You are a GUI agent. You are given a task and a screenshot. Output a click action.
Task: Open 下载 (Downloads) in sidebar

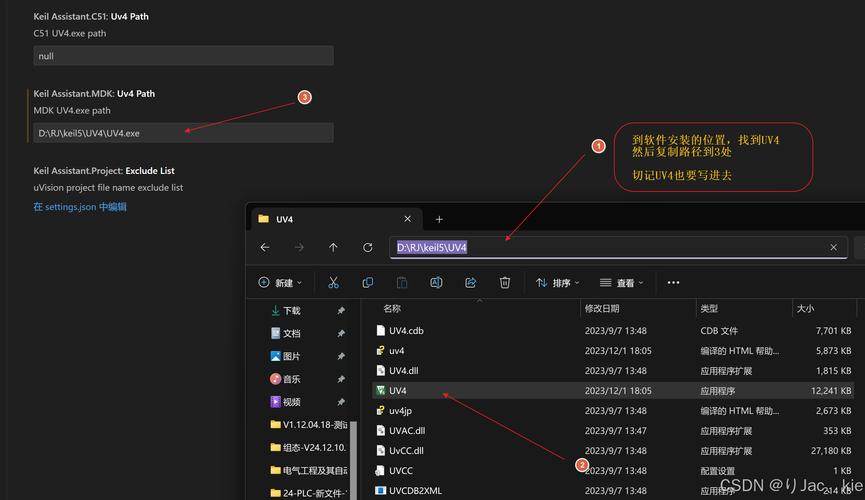coord(286,311)
